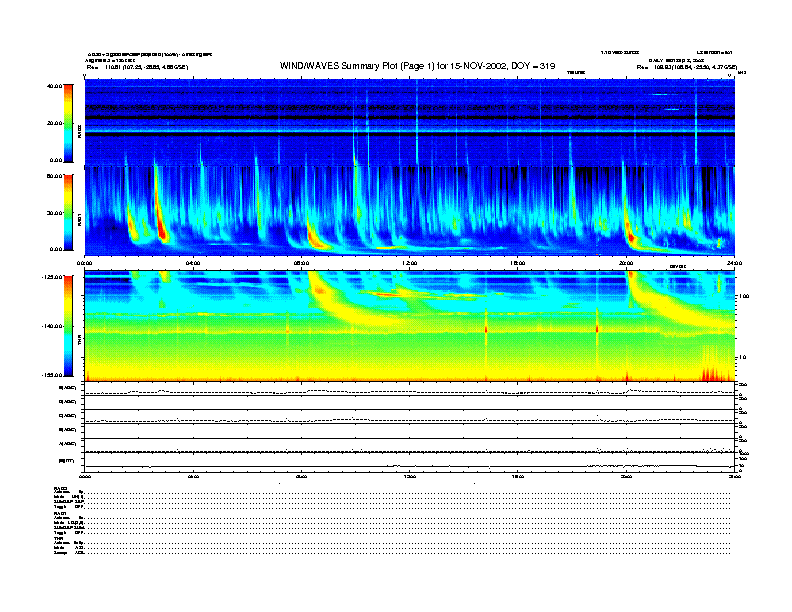Screen dimensions: 792x612
Task: Click 04:00 tick label under RAD1 spectrogram
Action: [193, 263]
